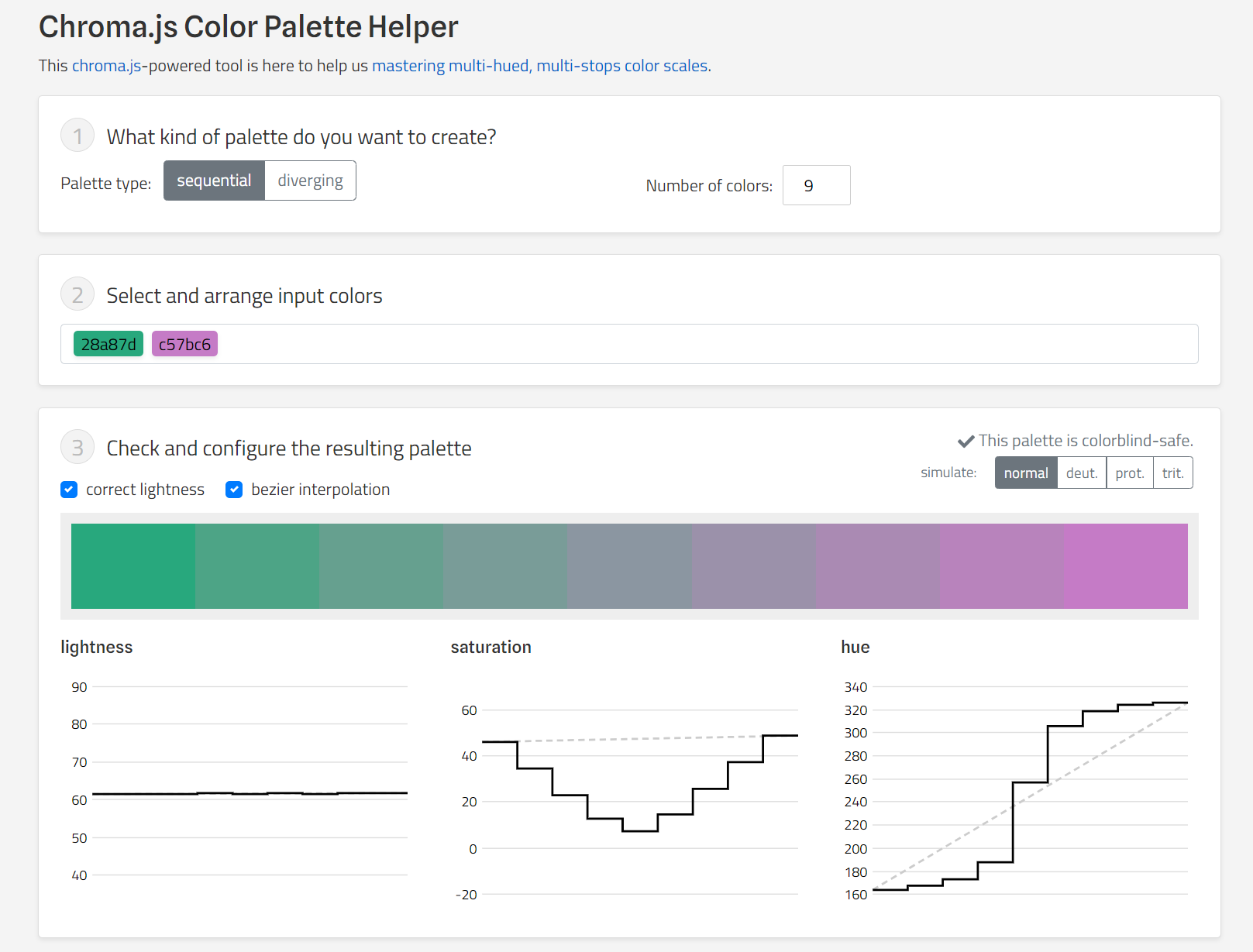Select the sequential palette type
This screenshot has width=1253, height=952.
tap(214, 180)
